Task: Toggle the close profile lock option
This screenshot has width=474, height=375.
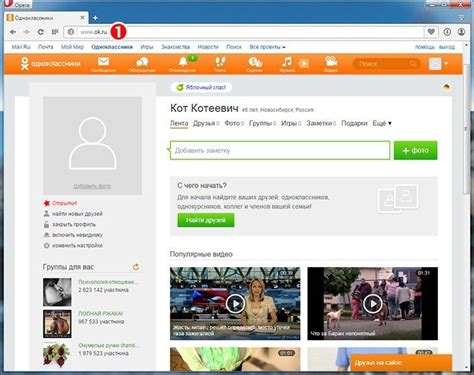Action: (x=69, y=224)
